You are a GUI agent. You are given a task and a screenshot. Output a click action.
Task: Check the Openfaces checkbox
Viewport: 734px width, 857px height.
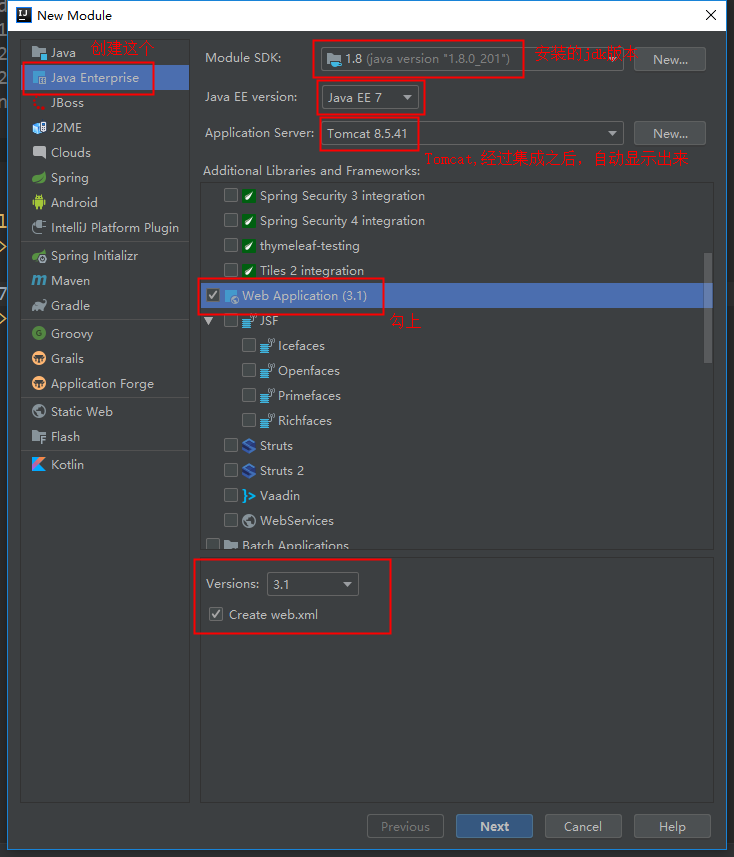pos(249,371)
